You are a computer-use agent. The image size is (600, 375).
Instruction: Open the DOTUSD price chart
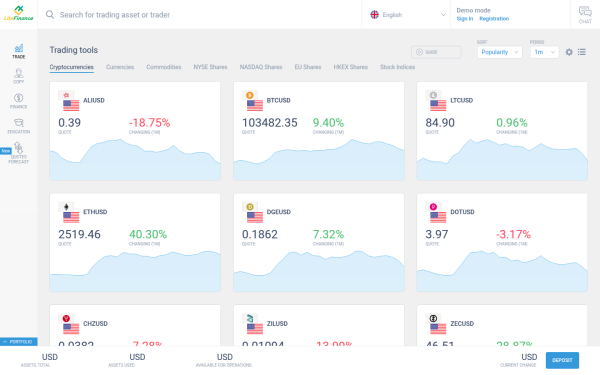tap(502, 271)
